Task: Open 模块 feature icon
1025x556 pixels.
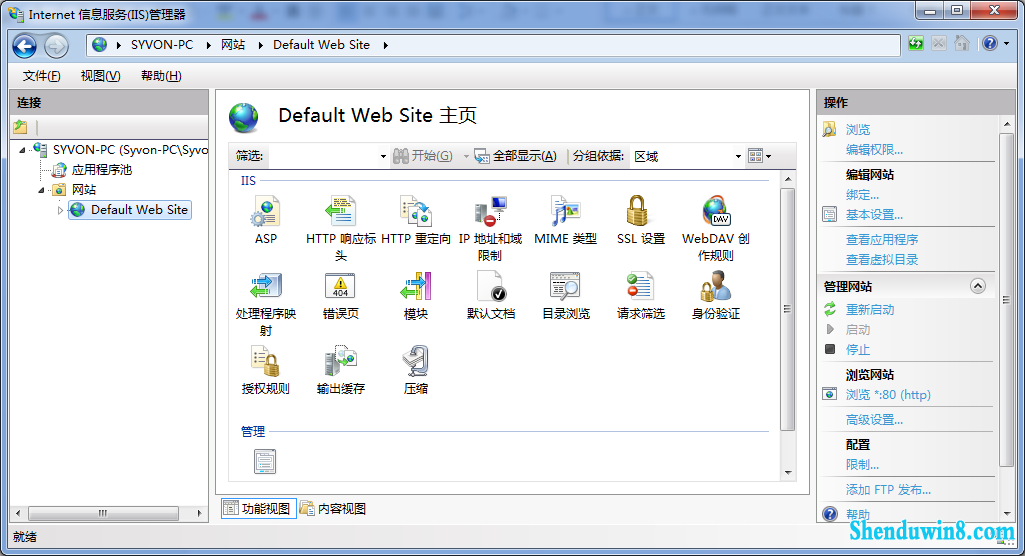Action: pos(416,286)
